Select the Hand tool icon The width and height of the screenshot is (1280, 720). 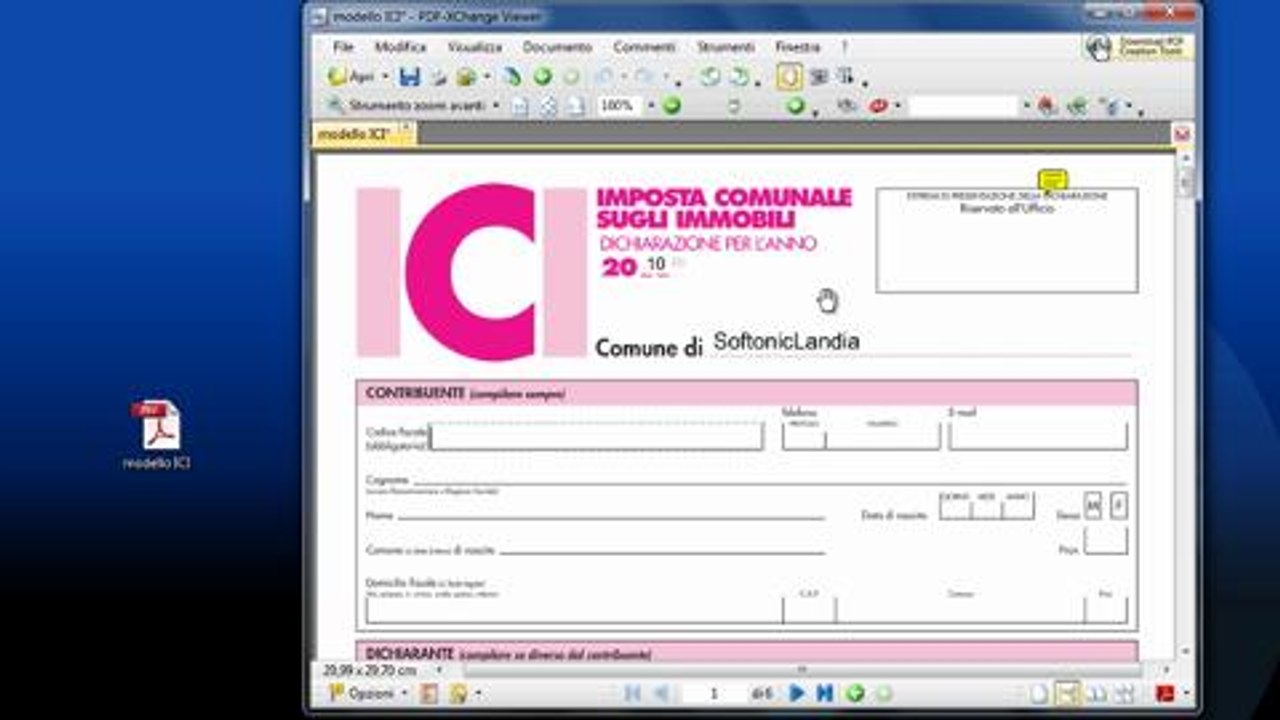tap(789, 77)
